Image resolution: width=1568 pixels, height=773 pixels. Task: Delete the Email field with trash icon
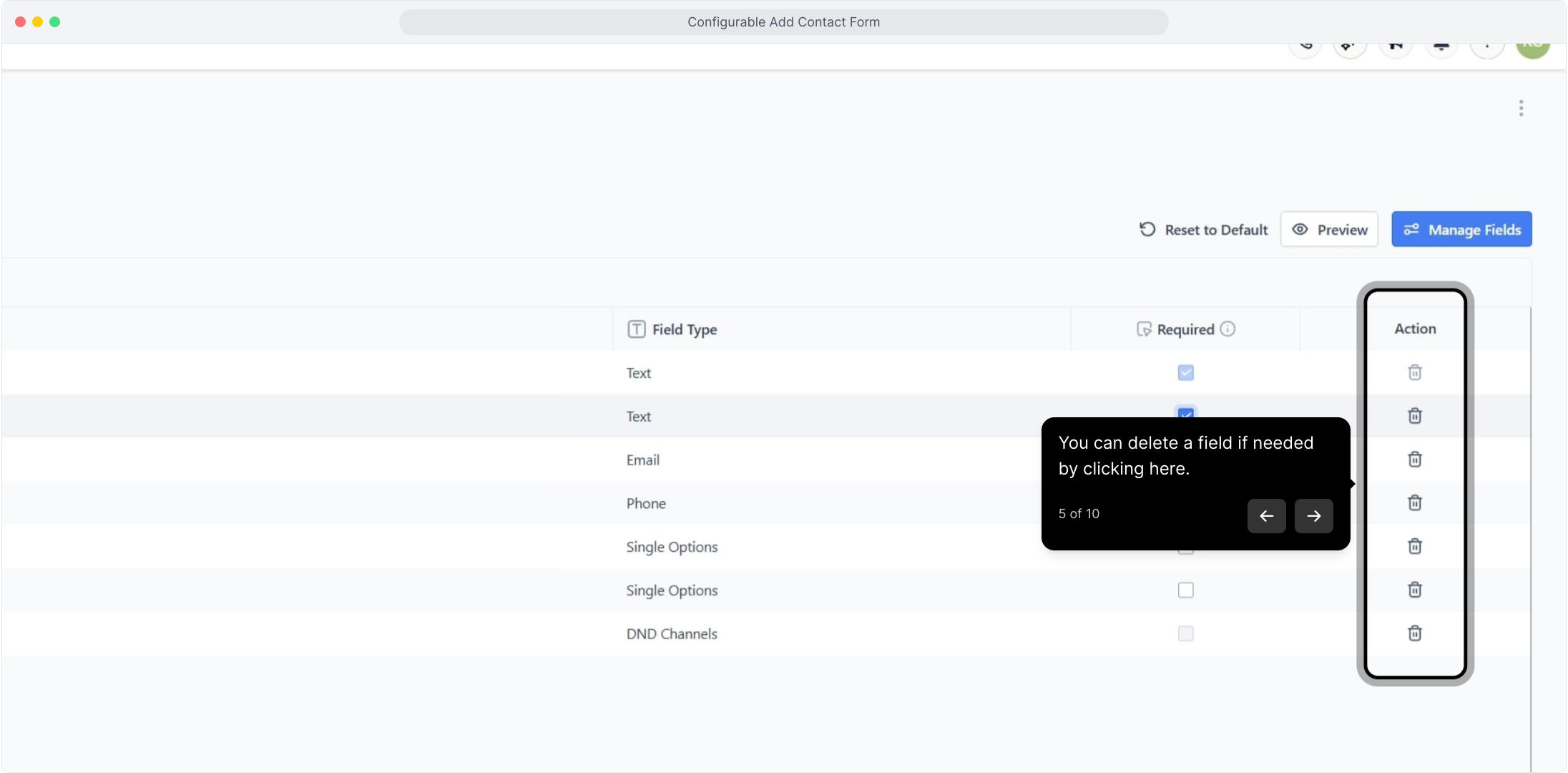[x=1414, y=460]
